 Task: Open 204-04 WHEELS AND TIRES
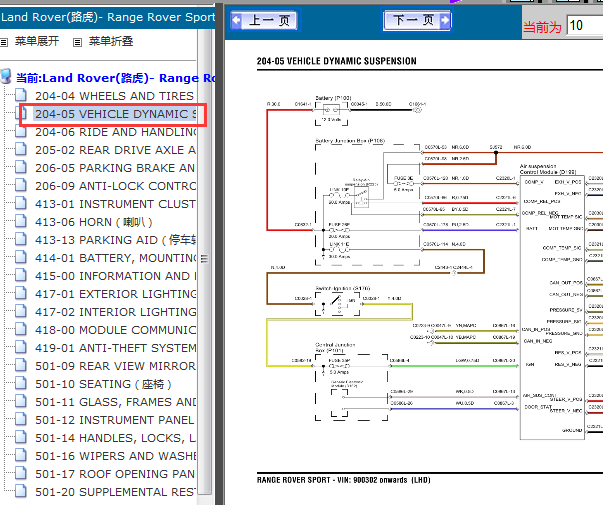point(114,96)
